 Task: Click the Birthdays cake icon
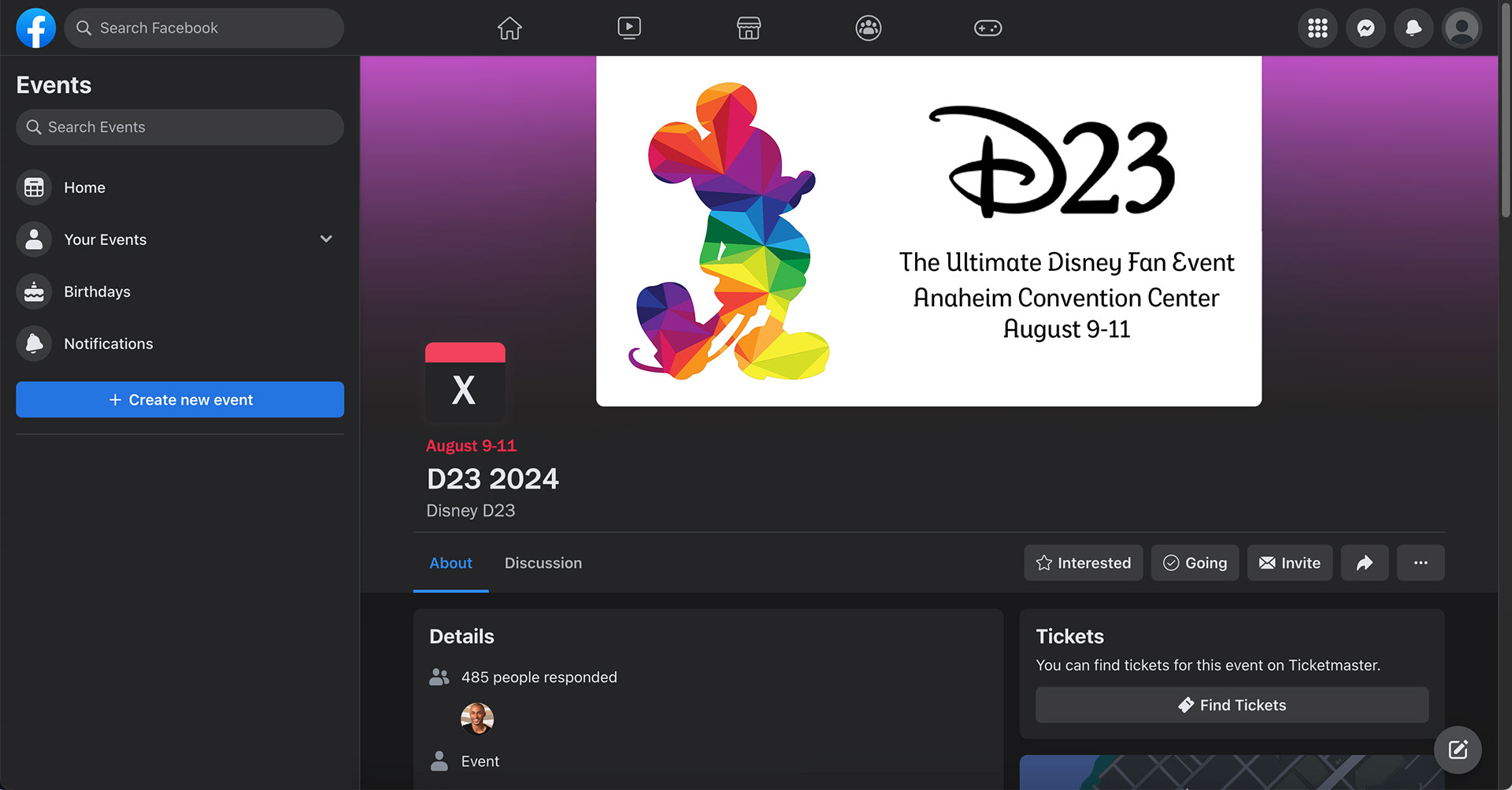34,291
